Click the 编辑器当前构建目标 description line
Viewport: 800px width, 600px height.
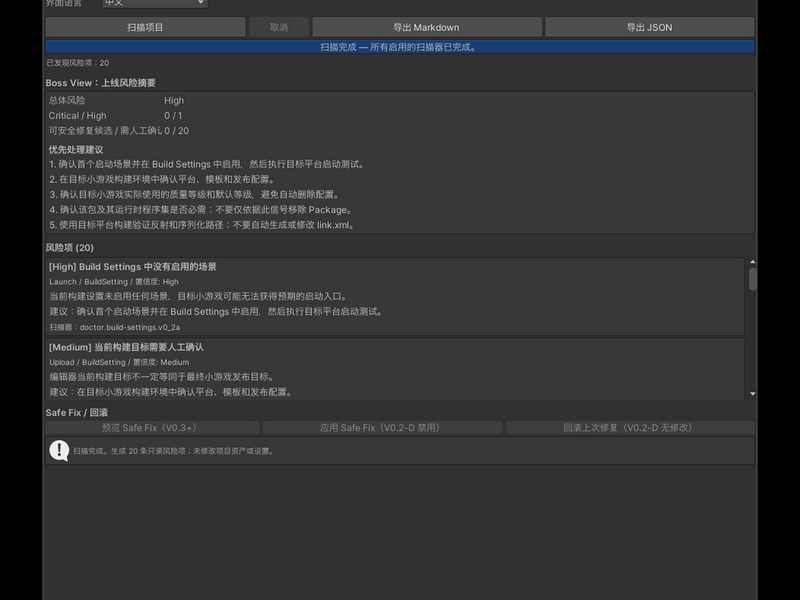point(162,377)
